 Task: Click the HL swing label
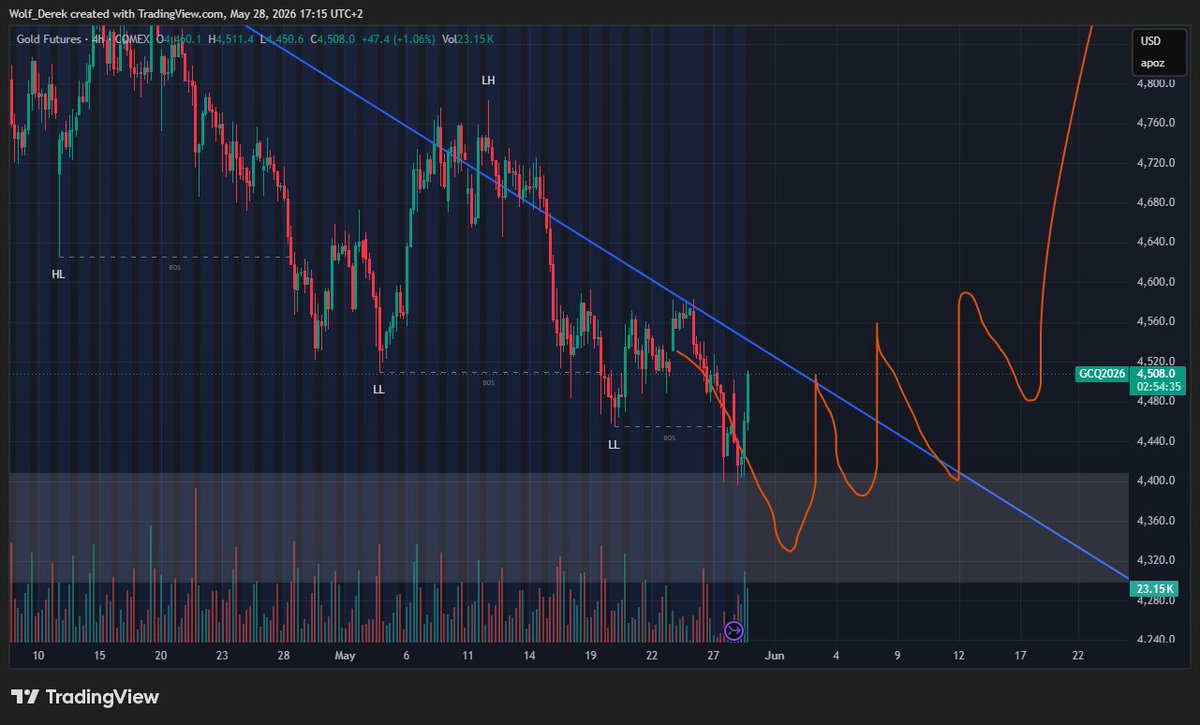click(59, 272)
